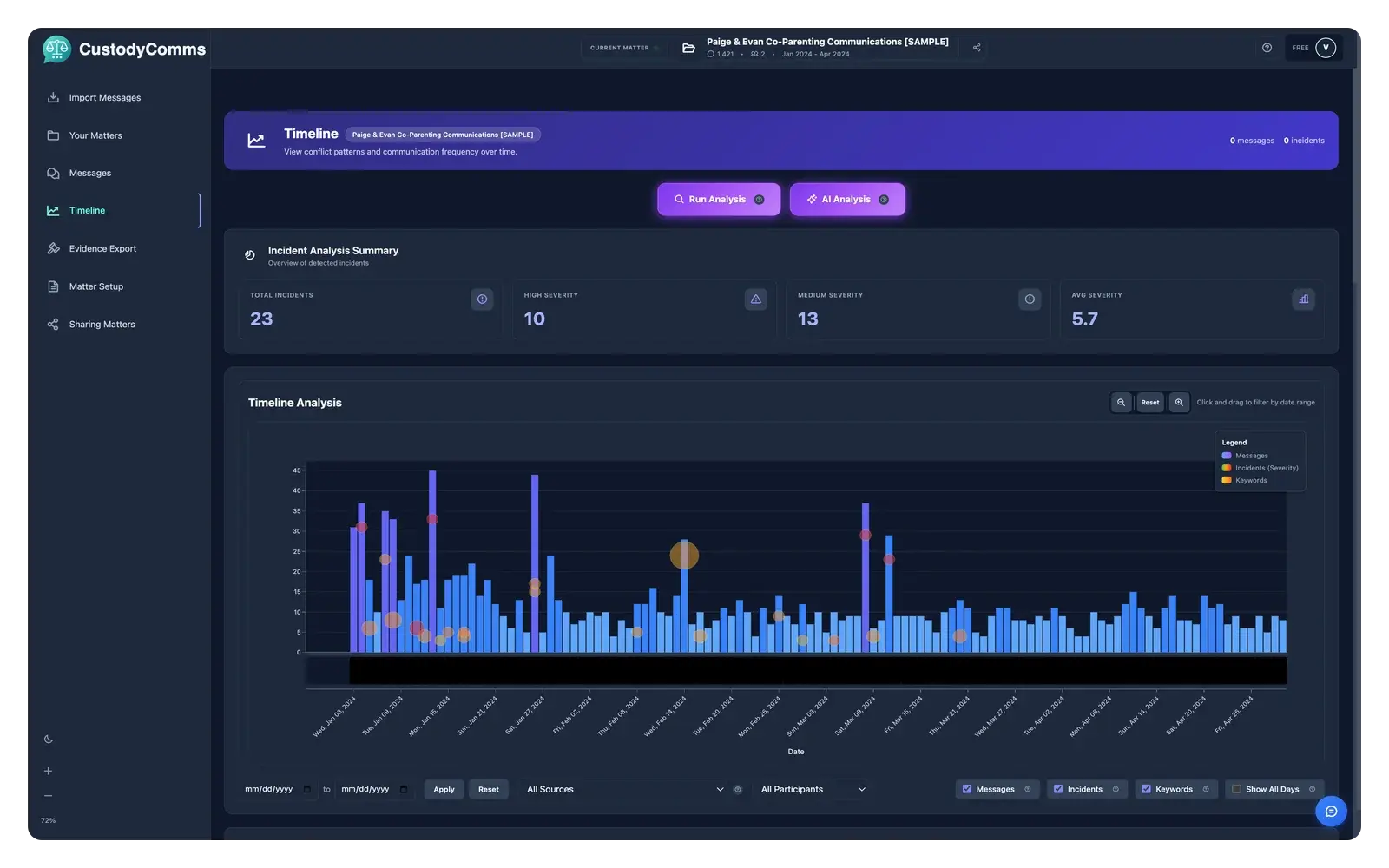This screenshot has width=1389, height=868.
Task: Open the chat support bubble
Action: coord(1331,812)
